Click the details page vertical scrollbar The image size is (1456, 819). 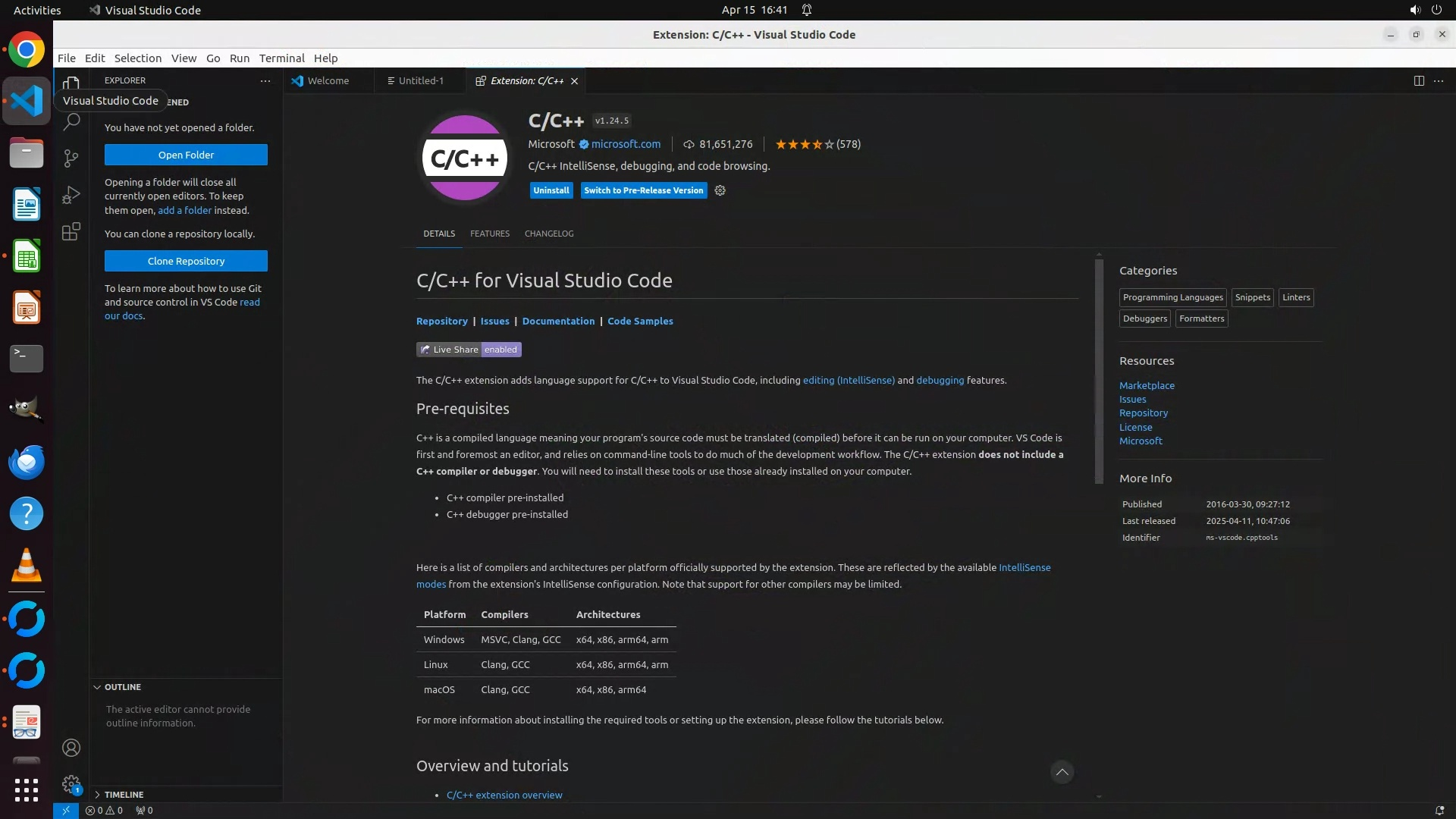(x=1098, y=372)
